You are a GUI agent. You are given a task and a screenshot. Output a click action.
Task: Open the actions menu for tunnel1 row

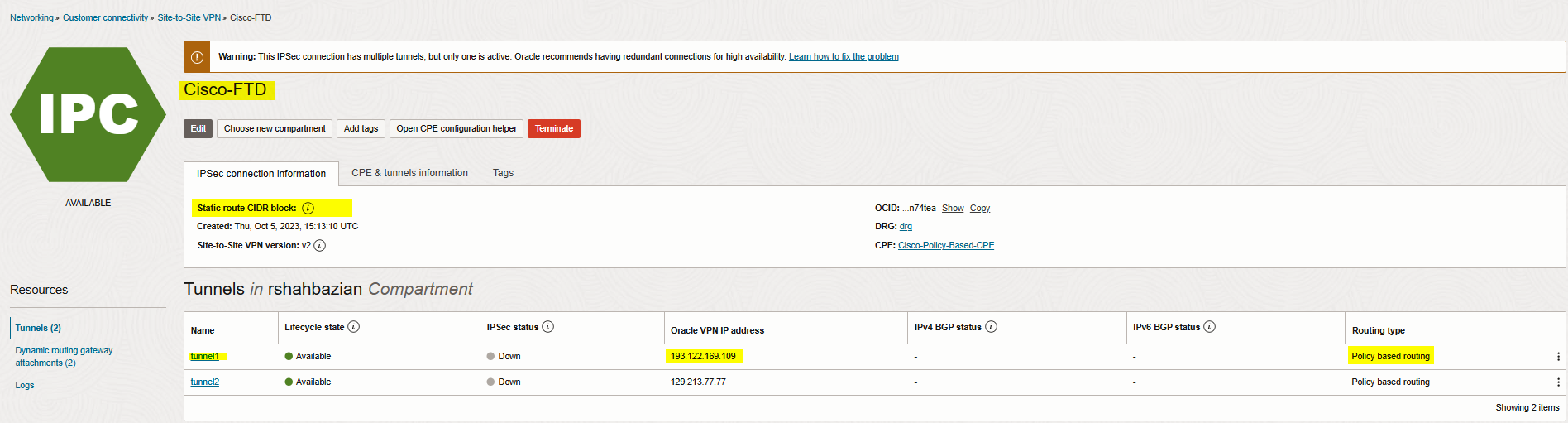[1558, 357]
